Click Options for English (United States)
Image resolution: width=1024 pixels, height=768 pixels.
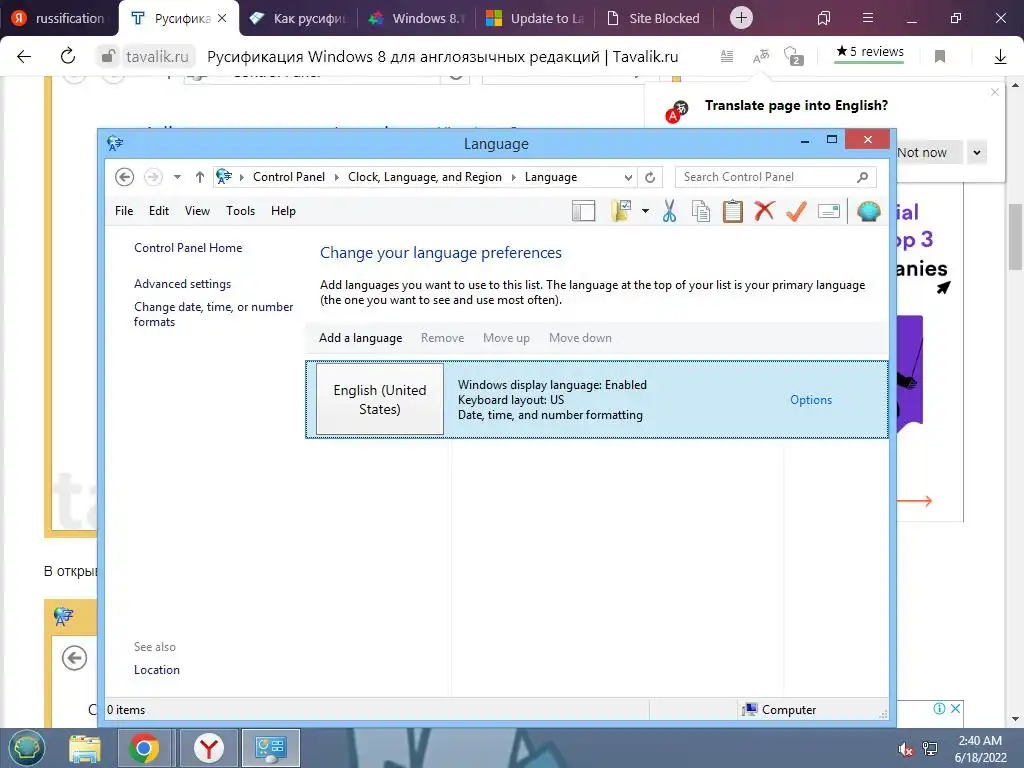click(x=811, y=400)
